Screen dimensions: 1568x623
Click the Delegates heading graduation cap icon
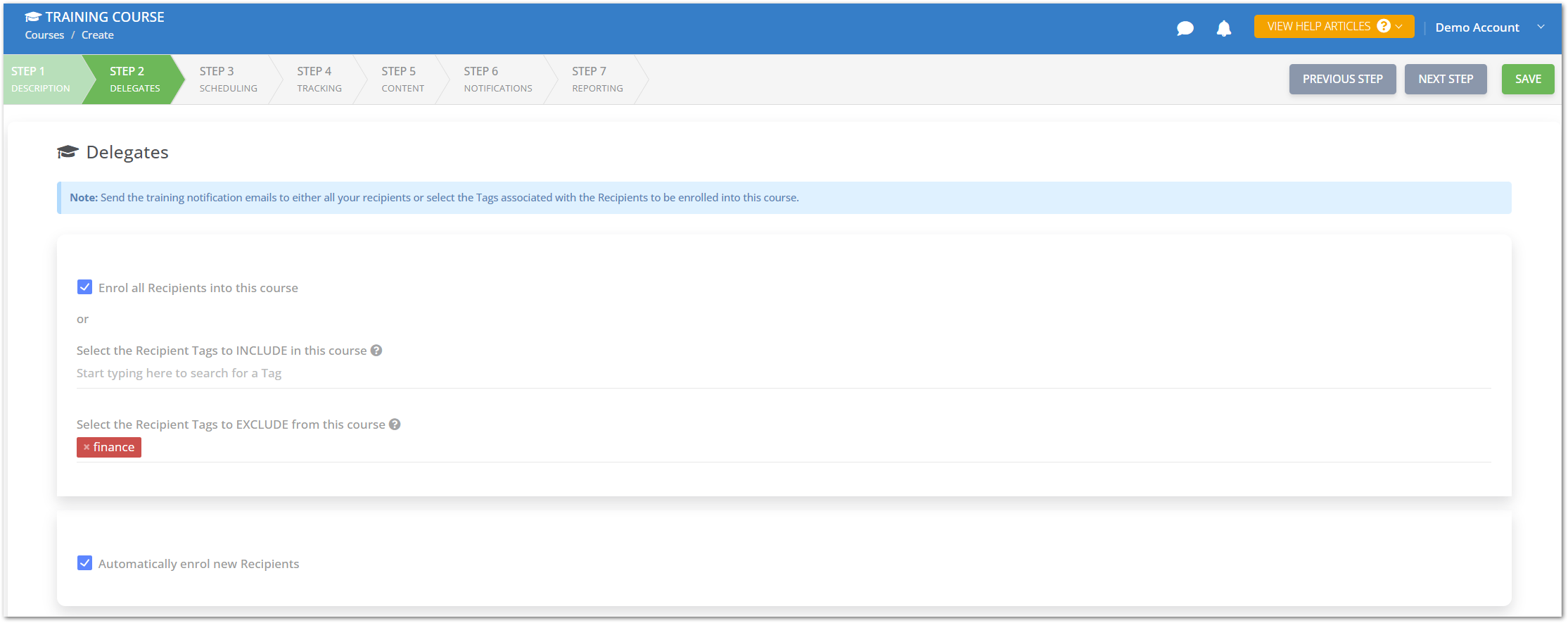(68, 152)
